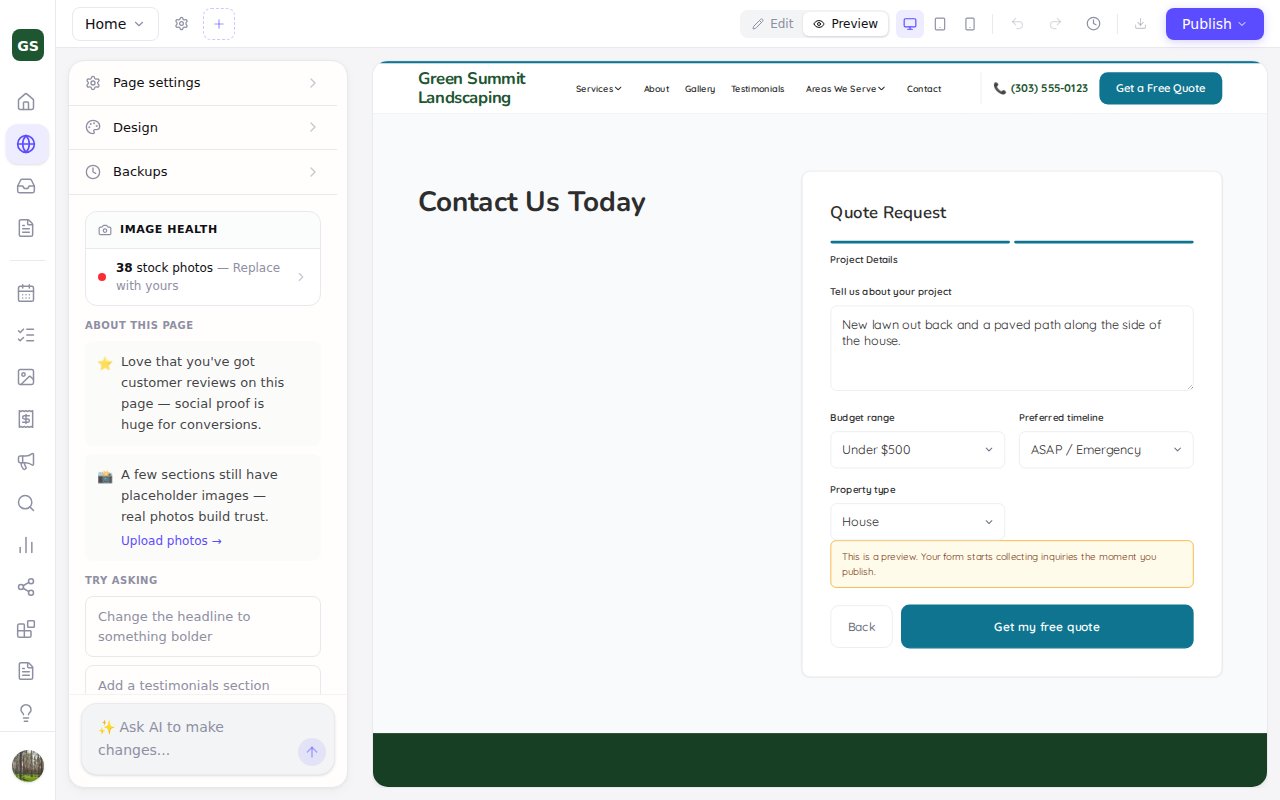
Task: Click the Quote Request form title
Action: tap(888, 212)
